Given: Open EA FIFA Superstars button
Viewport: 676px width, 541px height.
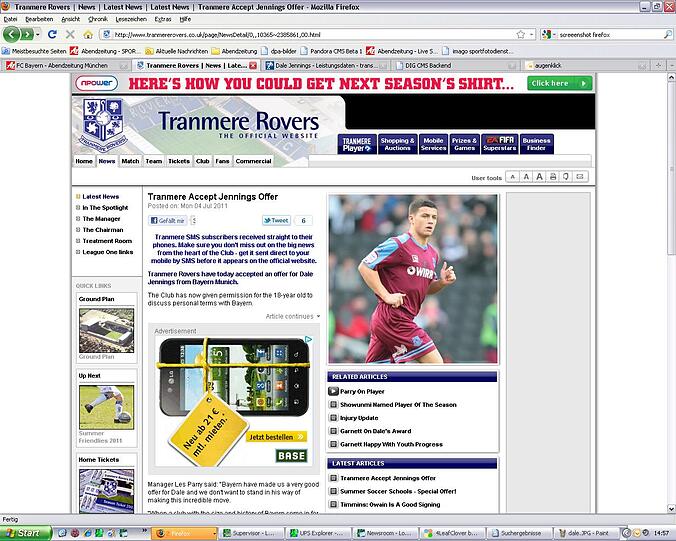Looking at the screenshot, I should (500, 144).
